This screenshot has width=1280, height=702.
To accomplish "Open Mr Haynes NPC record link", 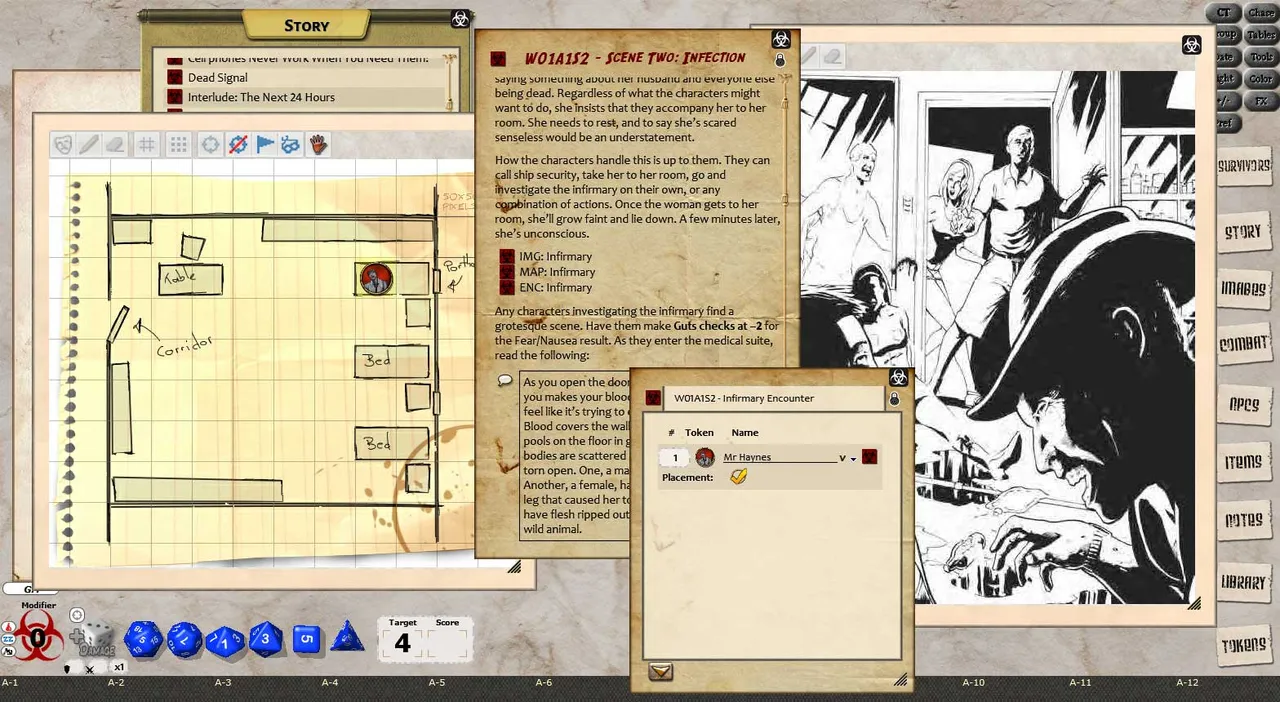I will pos(870,457).
